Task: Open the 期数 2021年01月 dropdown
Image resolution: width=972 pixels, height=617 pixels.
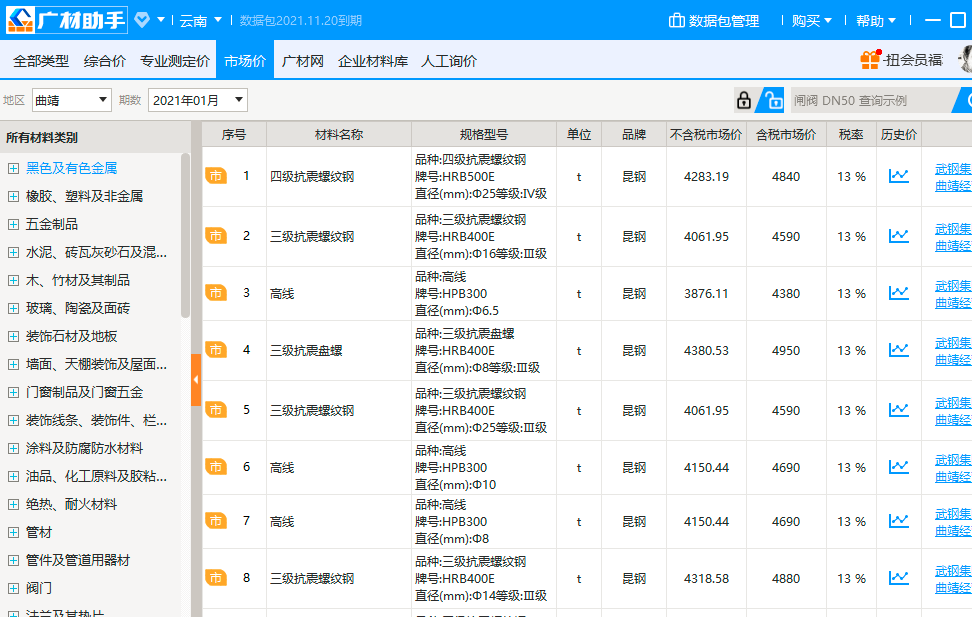Action: 198,100
